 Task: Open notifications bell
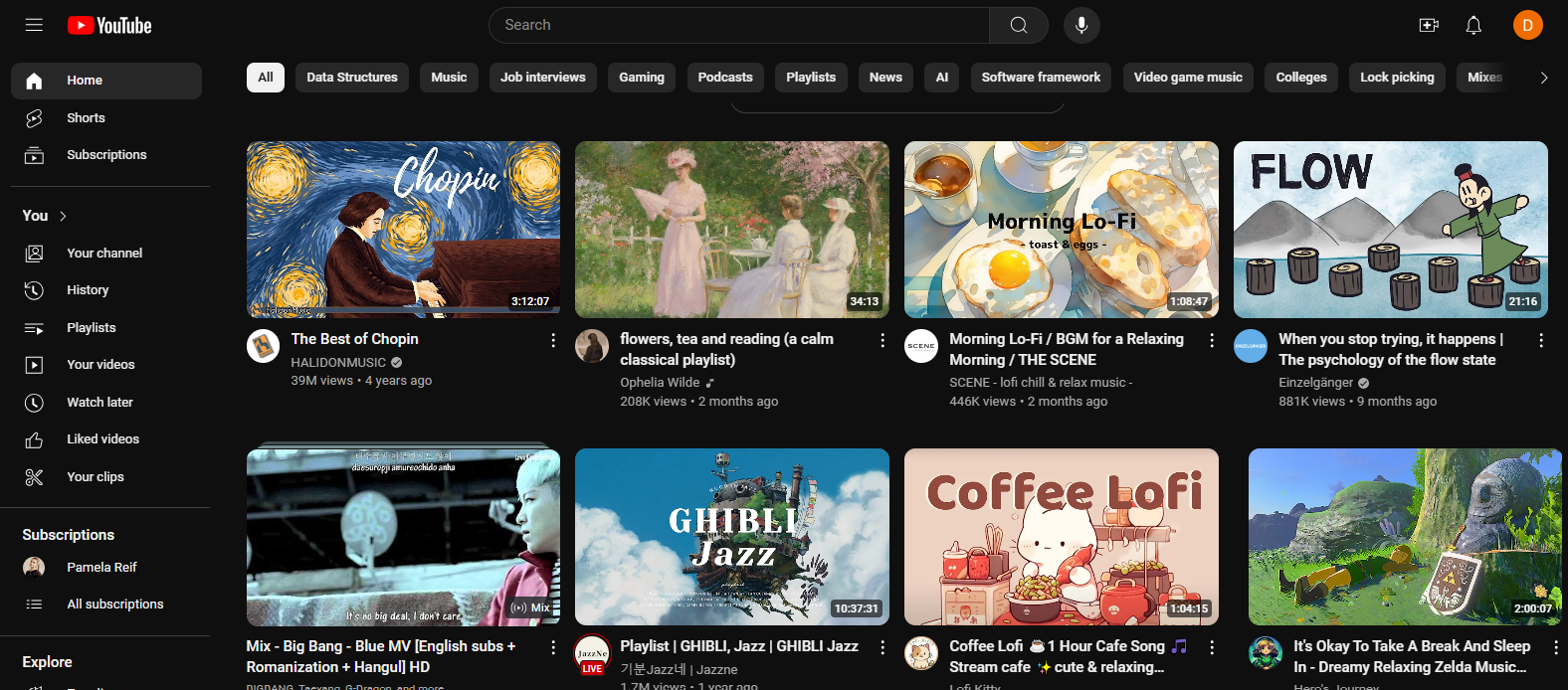tap(1473, 25)
